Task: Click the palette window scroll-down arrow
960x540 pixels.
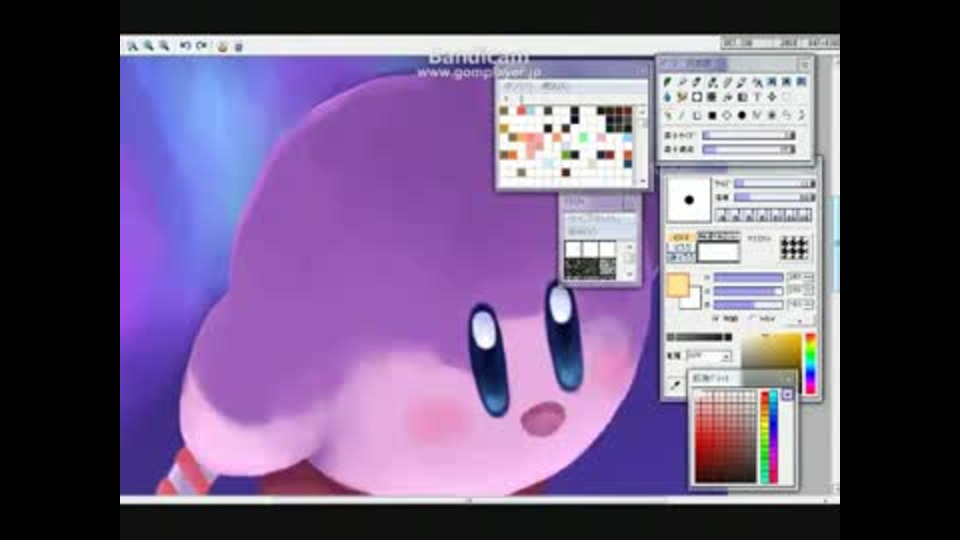Action: click(x=643, y=181)
